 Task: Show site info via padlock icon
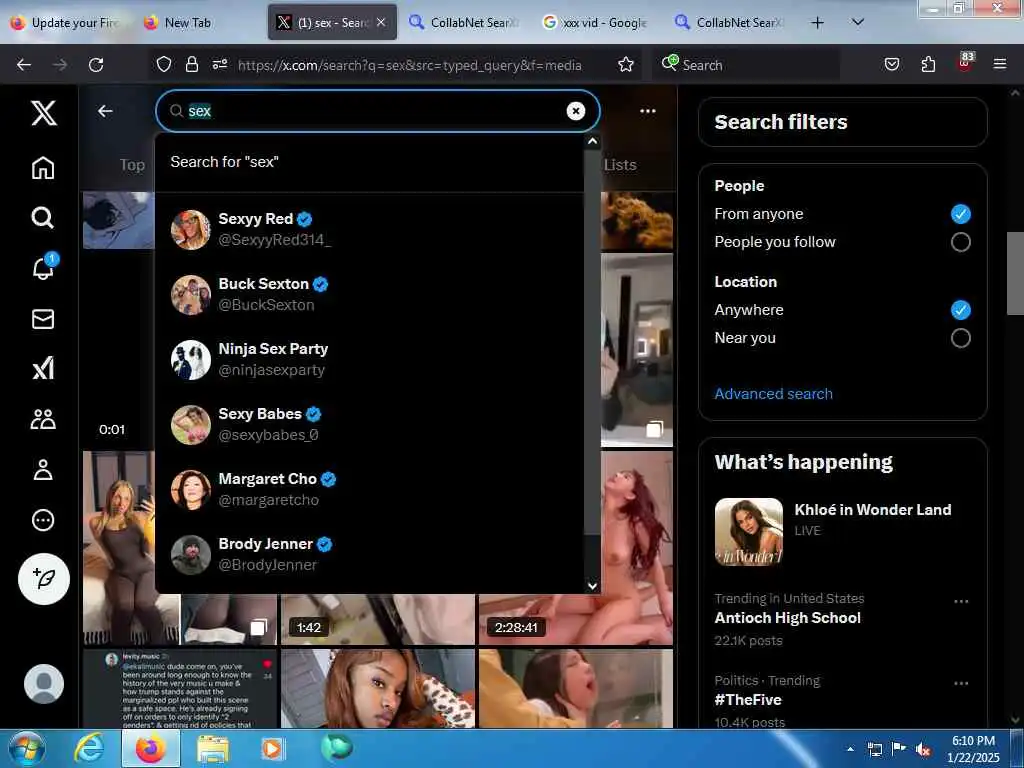click(x=191, y=64)
